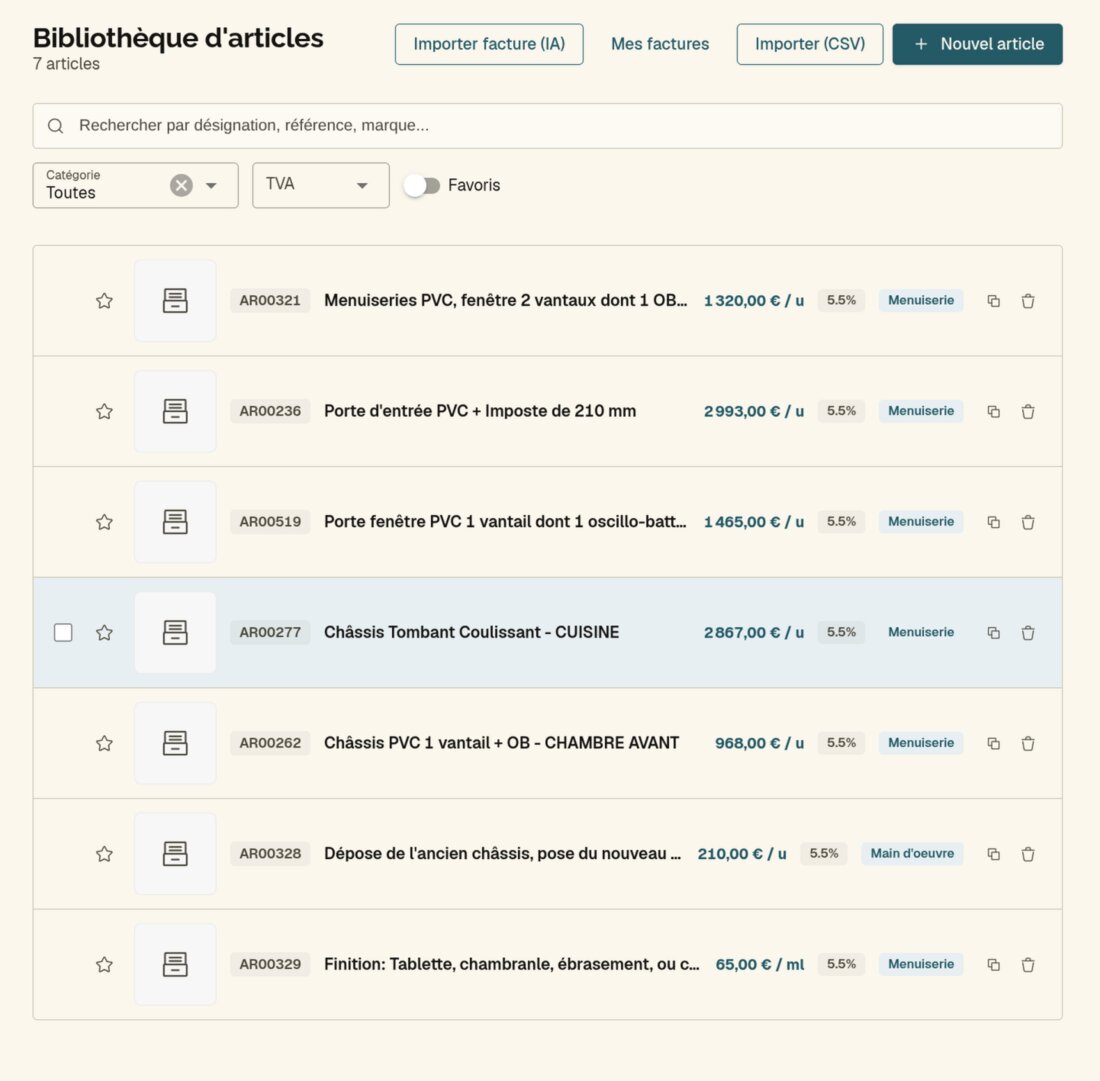This screenshot has height=1081, width=1100.
Task: Open Dépose de l'ancien châssis article
Action: pyautogui.click(x=502, y=854)
